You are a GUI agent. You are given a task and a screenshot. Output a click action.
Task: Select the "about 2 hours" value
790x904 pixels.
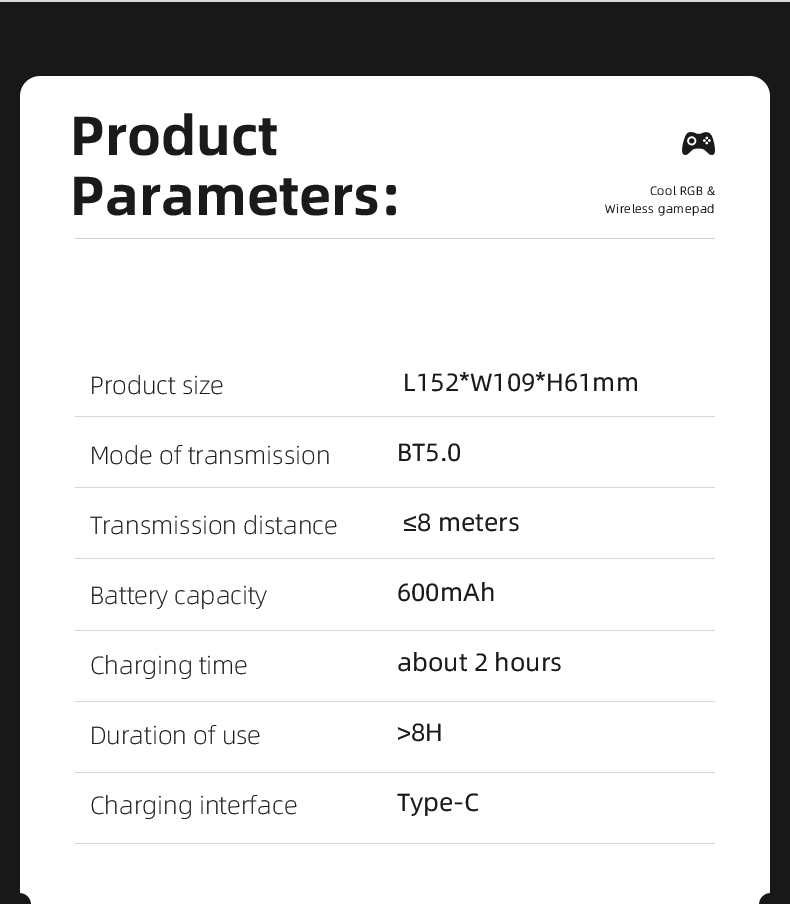click(479, 663)
